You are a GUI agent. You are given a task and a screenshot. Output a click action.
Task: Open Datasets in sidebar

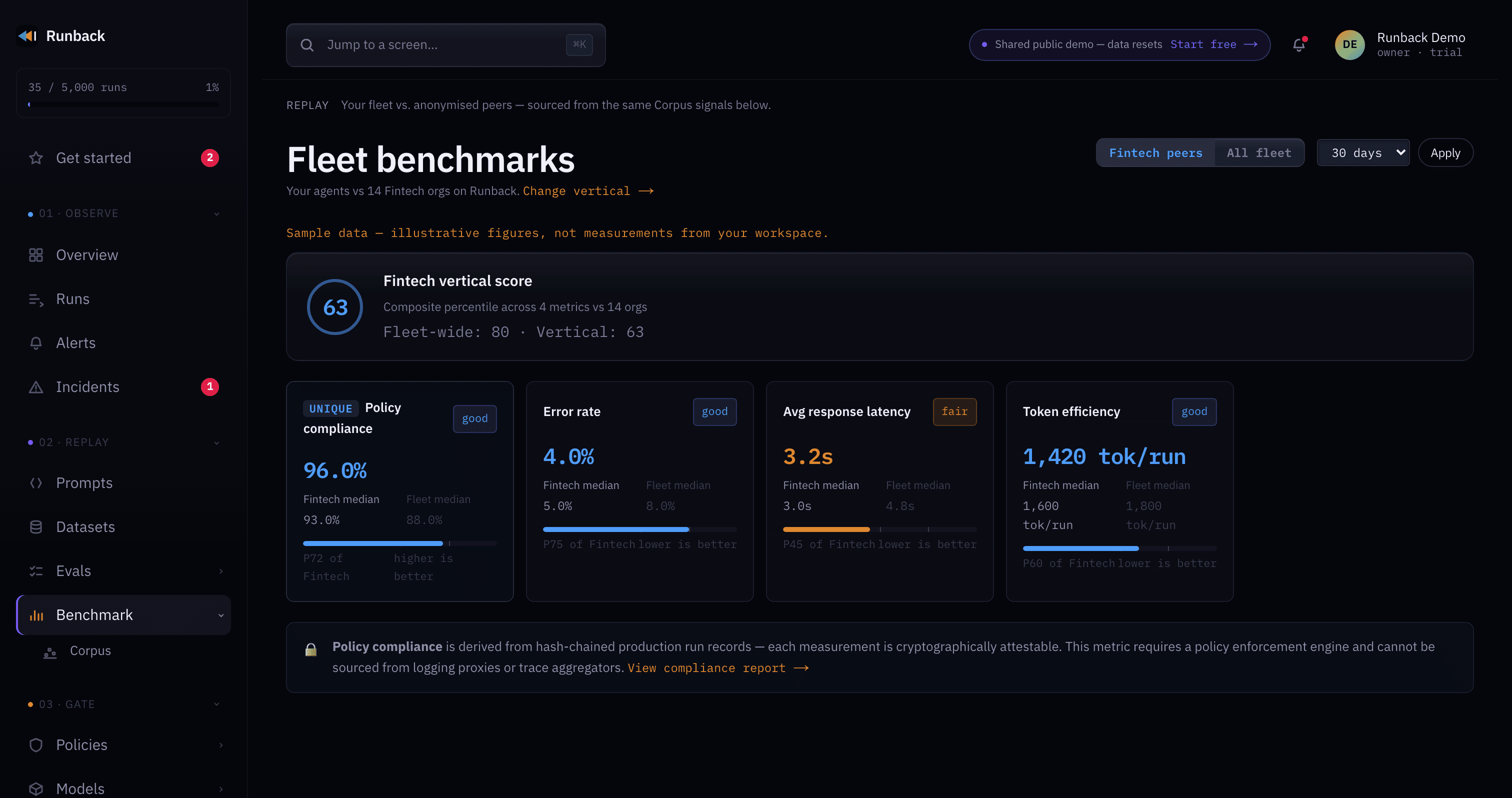pos(123,527)
